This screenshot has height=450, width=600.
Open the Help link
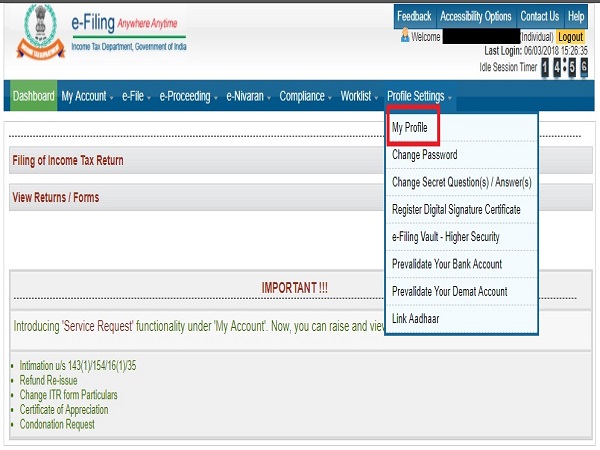[576, 16]
